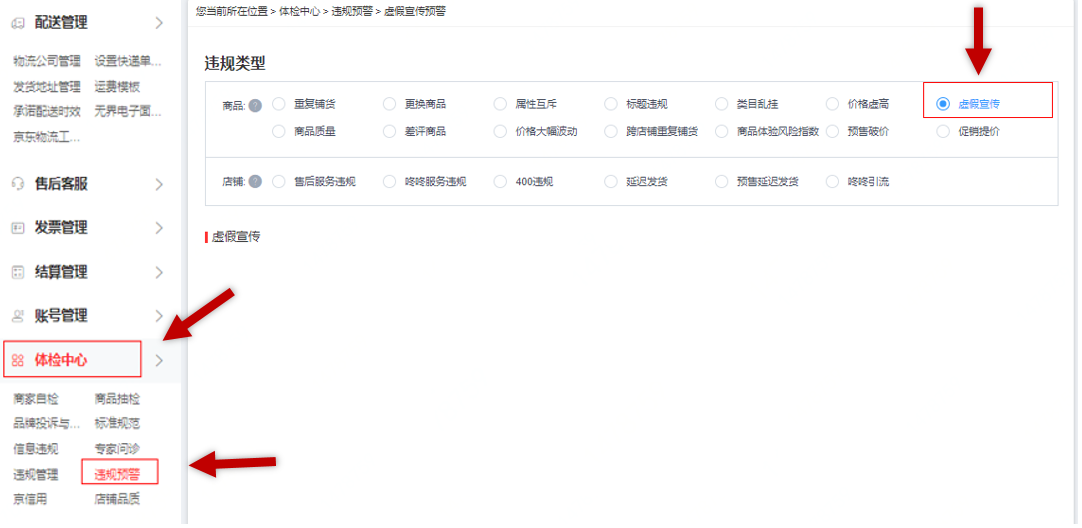
Task: Go to 商家自检 under 体检中心
Action: tap(36, 399)
